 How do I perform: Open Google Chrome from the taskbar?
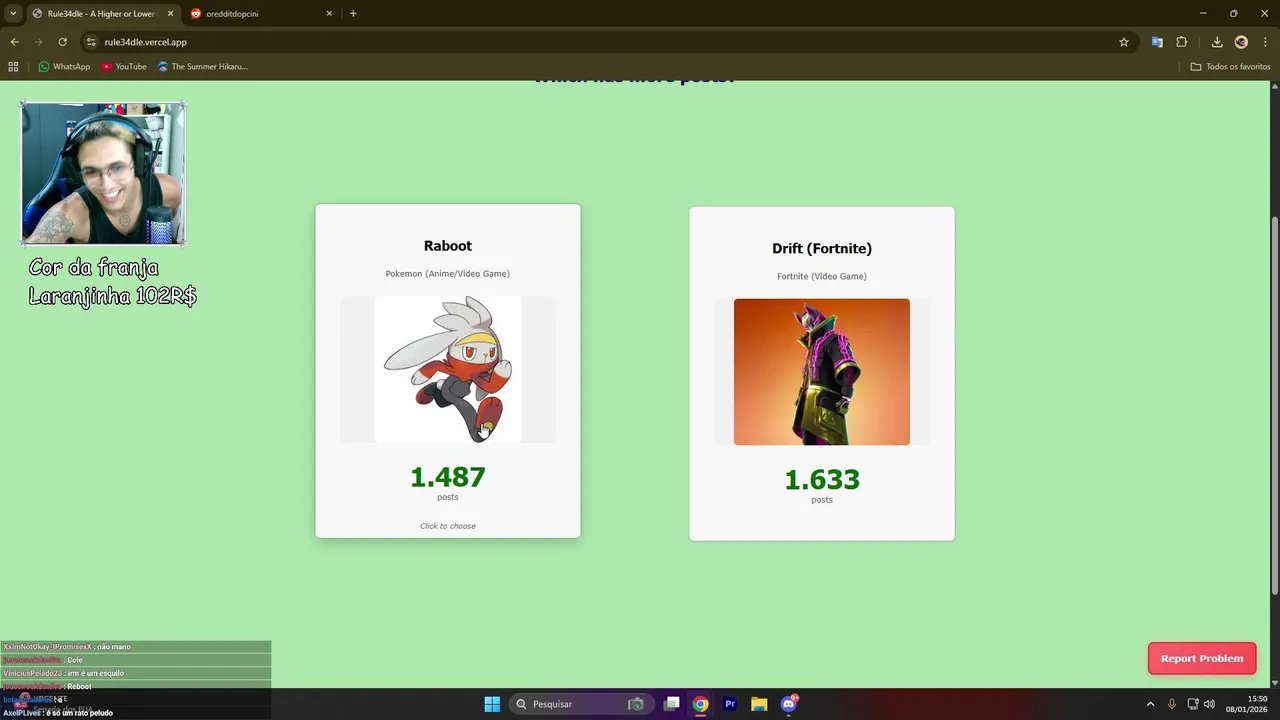[701, 704]
